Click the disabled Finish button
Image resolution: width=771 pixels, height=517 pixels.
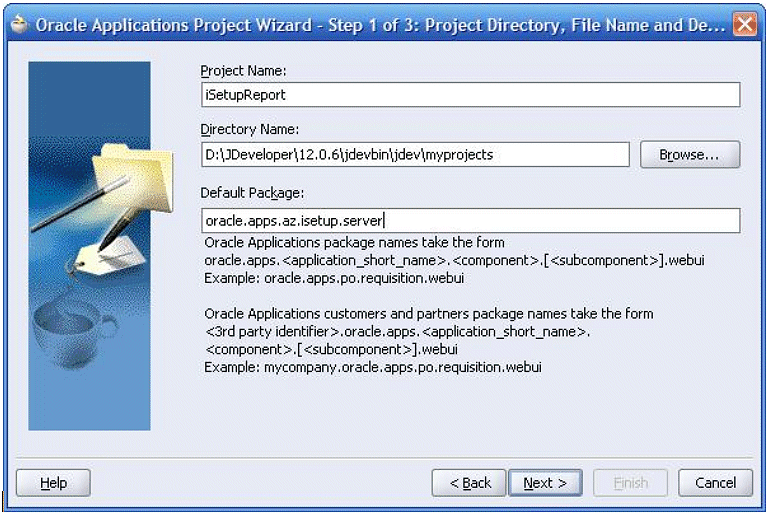pyautogui.click(x=630, y=483)
